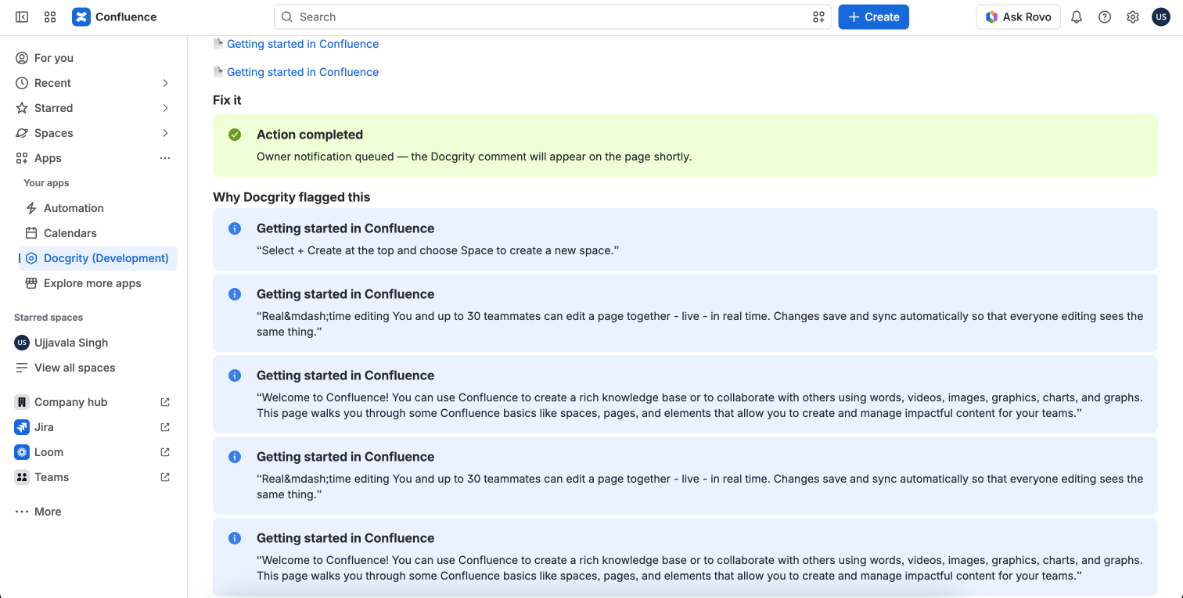Click the Why Docgrity flagged this heading
Screen dimensions: 1183x598
click(x=291, y=198)
